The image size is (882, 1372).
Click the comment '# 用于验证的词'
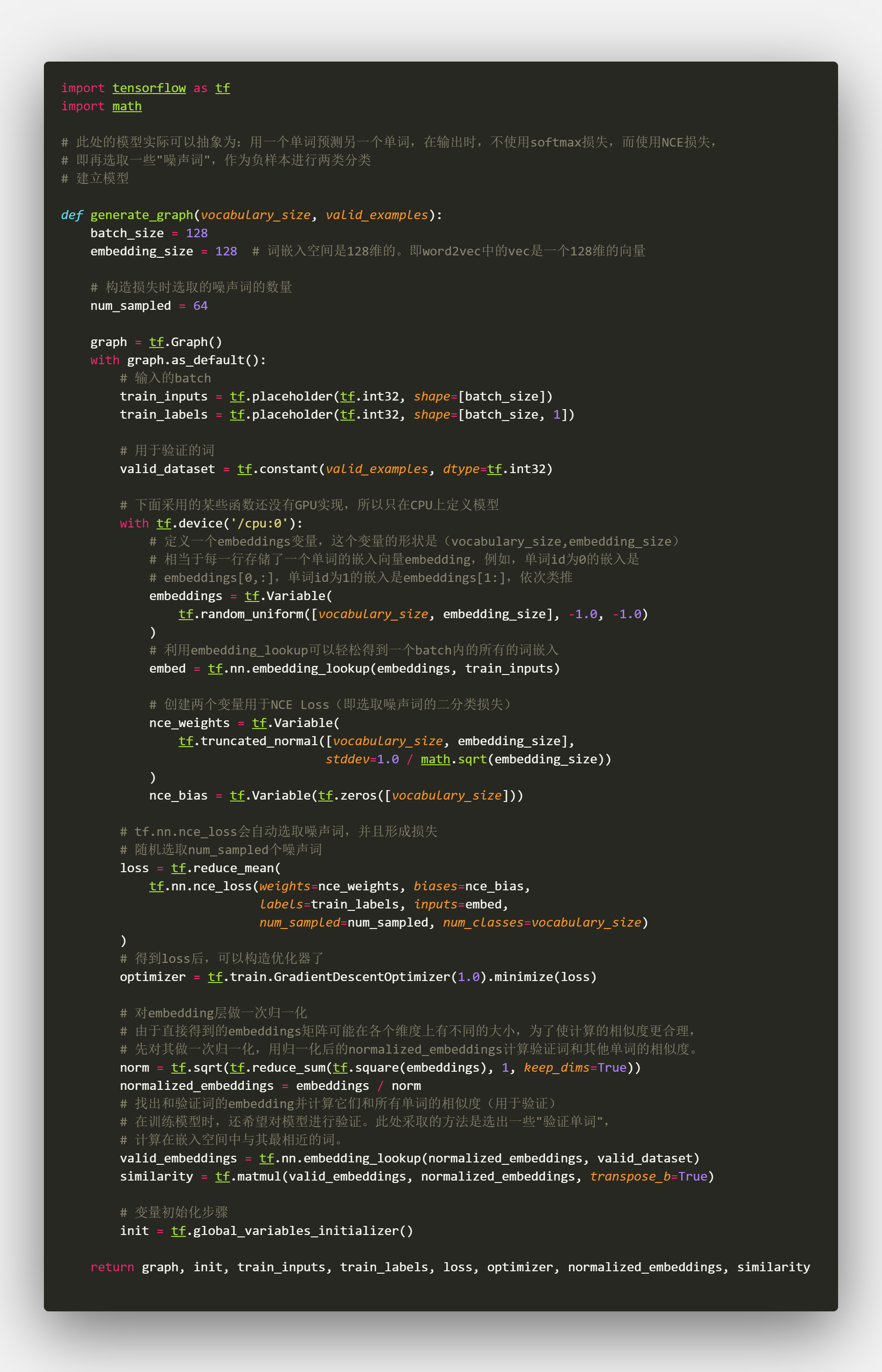click(x=167, y=451)
